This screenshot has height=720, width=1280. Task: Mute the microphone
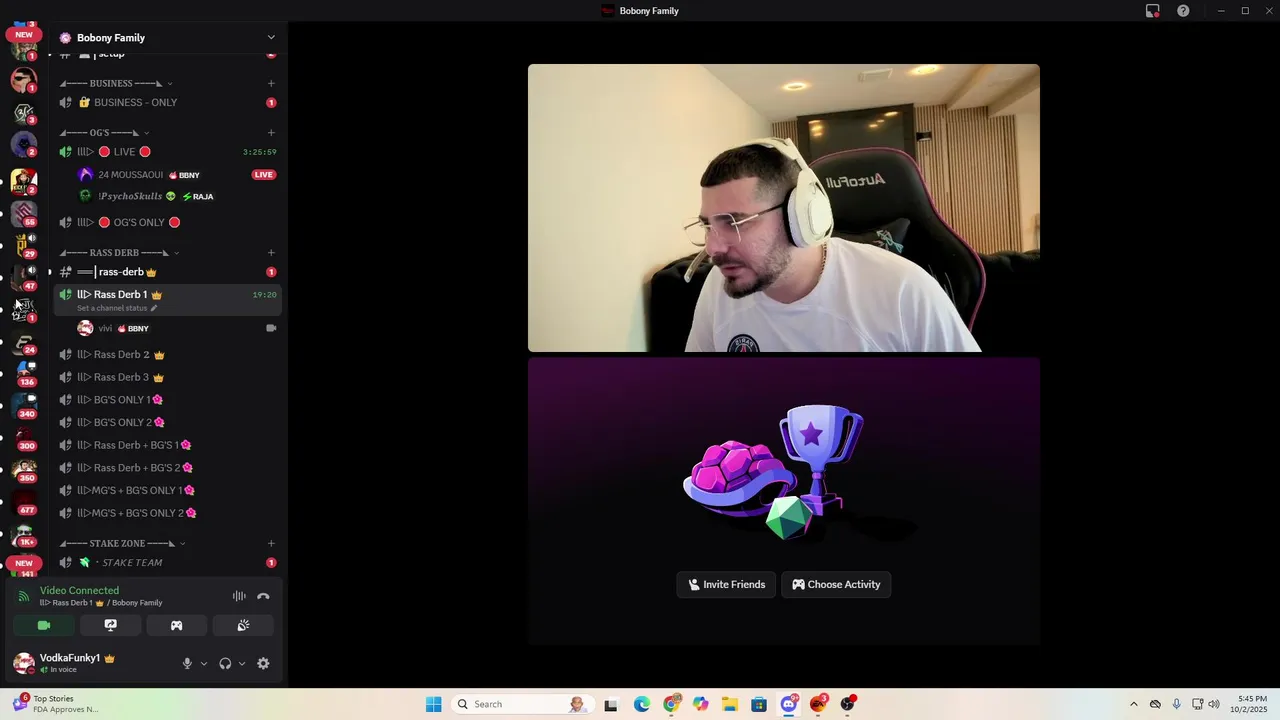pos(187,663)
